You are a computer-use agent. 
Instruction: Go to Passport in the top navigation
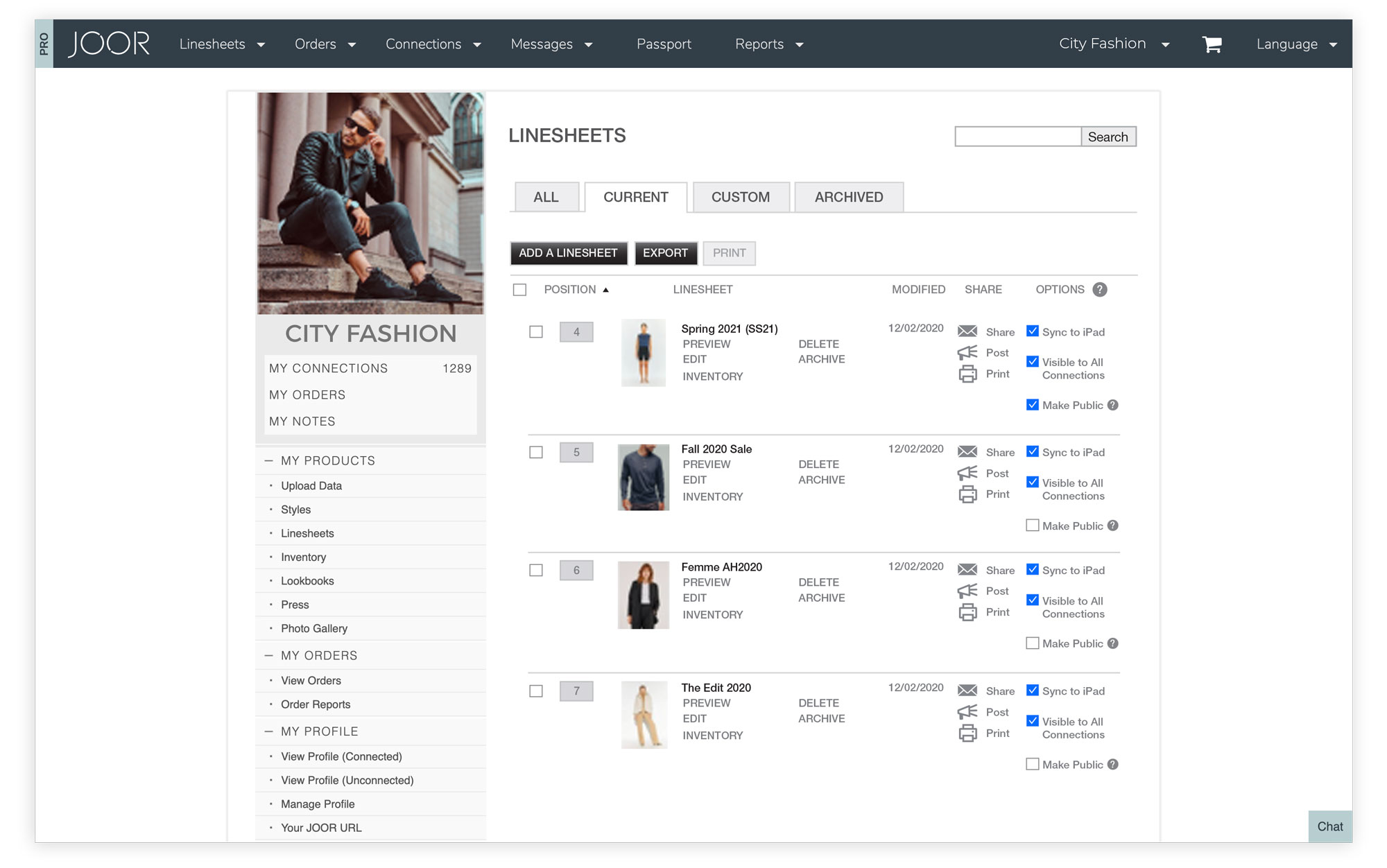[664, 44]
